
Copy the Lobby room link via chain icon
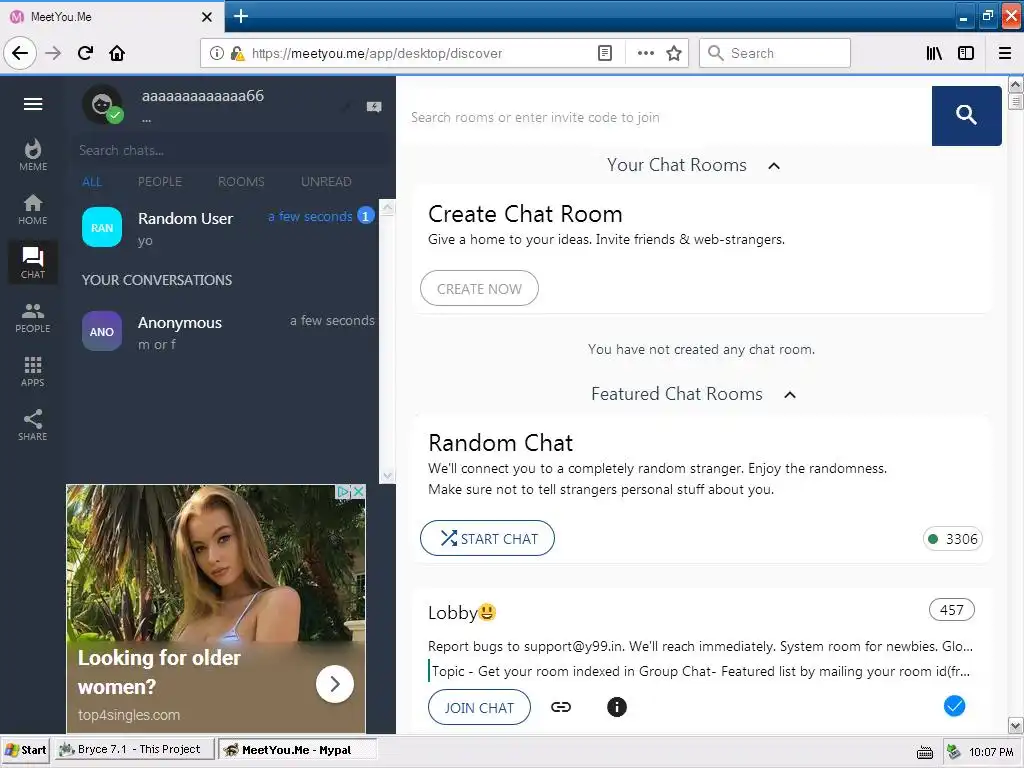click(560, 707)
